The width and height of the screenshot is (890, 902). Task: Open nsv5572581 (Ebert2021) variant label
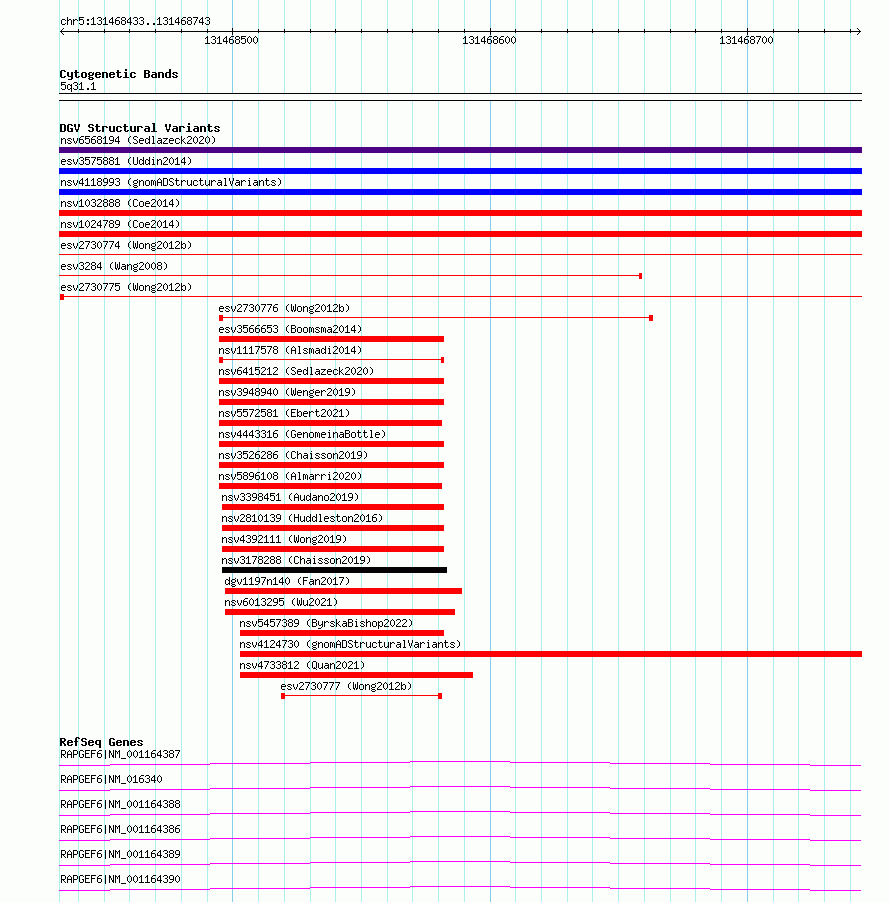coord(284,413)
